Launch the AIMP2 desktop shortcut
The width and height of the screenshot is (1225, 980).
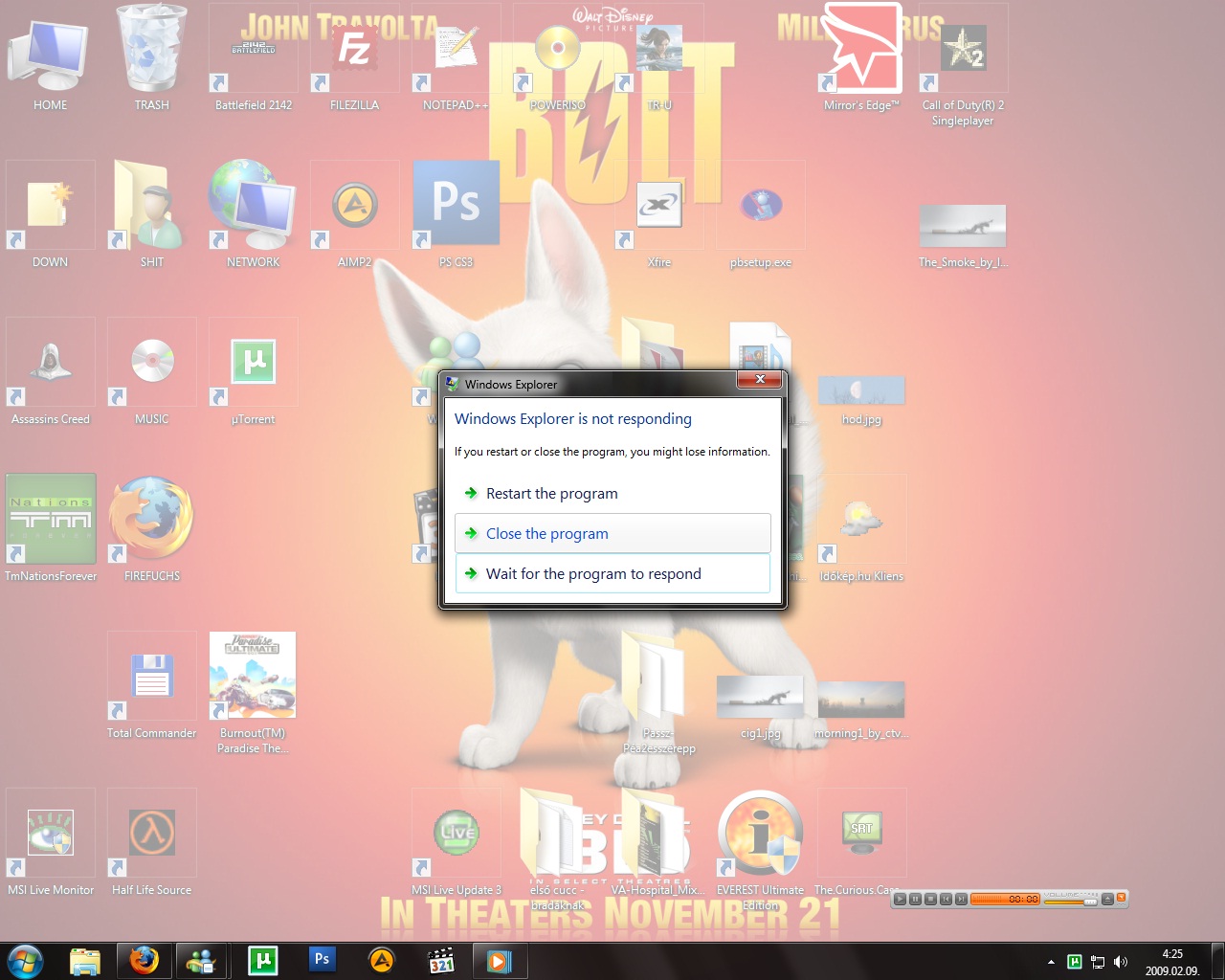point(354,216)
